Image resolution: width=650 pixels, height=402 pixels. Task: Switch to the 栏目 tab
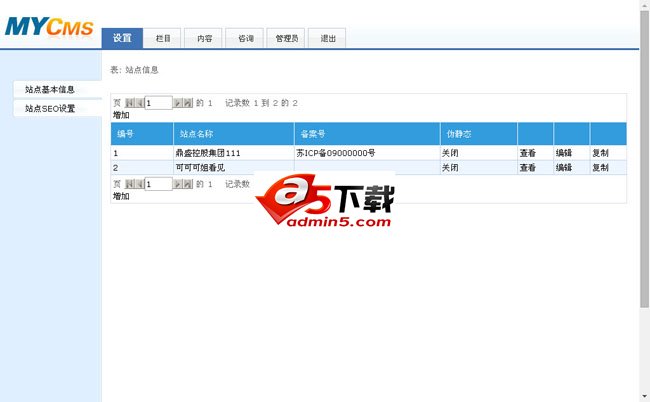[163, 39]
